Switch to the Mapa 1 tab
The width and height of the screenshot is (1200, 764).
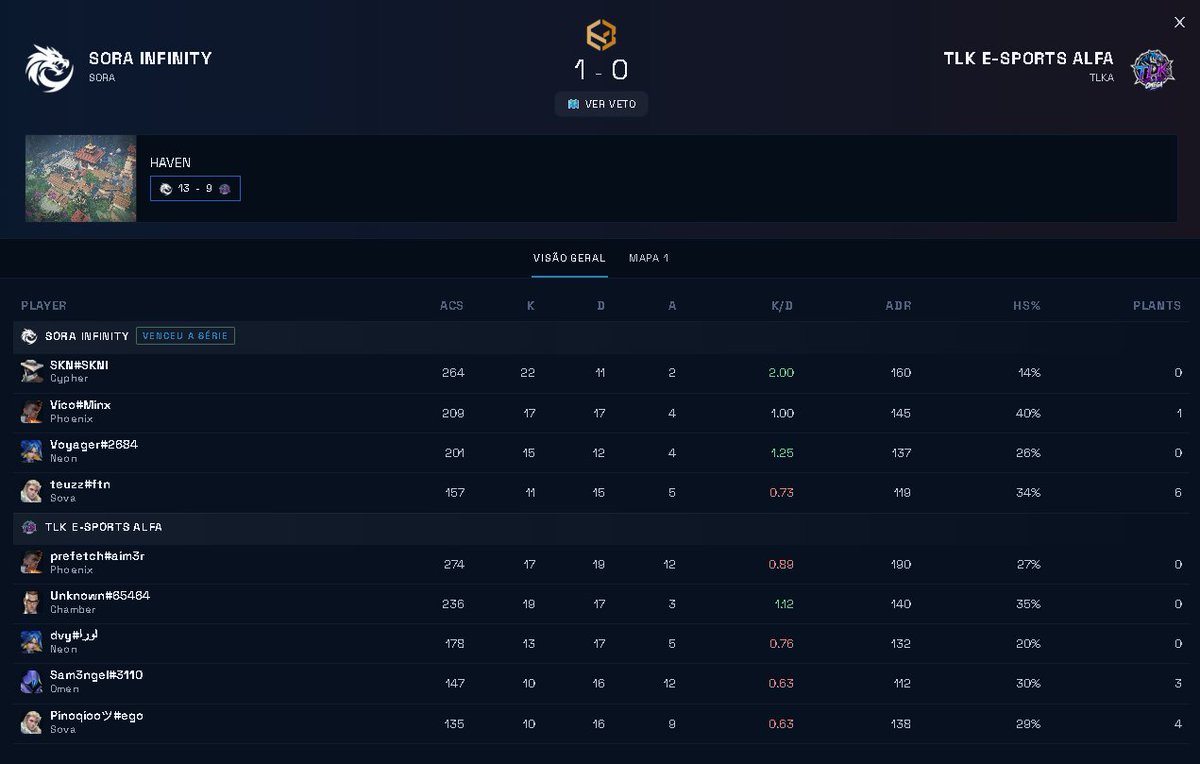point(648,258)
